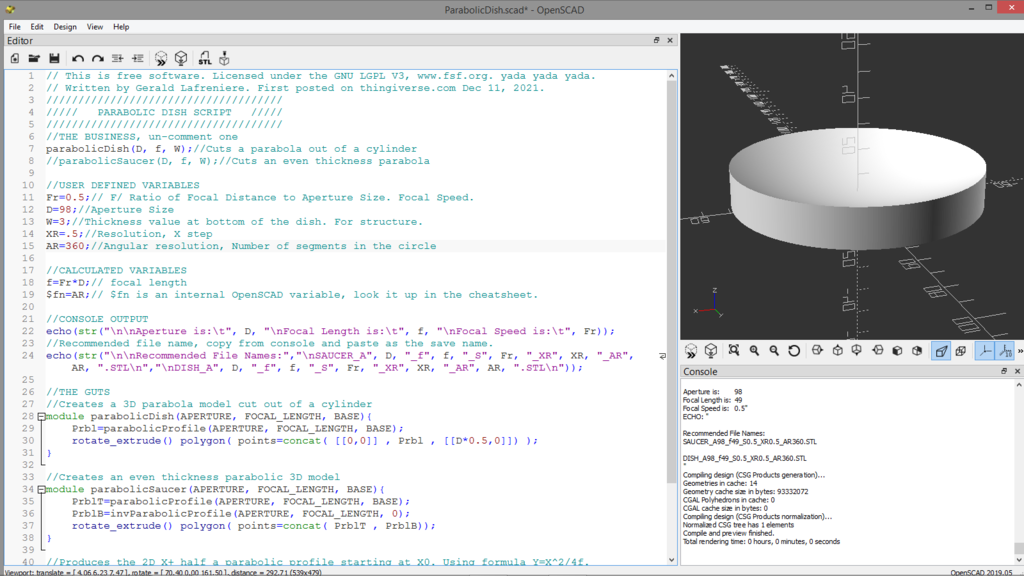This screenshot has height=576, width=1024.
Task: Open the Edit menu
Action: pyautogui.click(x=37, y=27)
